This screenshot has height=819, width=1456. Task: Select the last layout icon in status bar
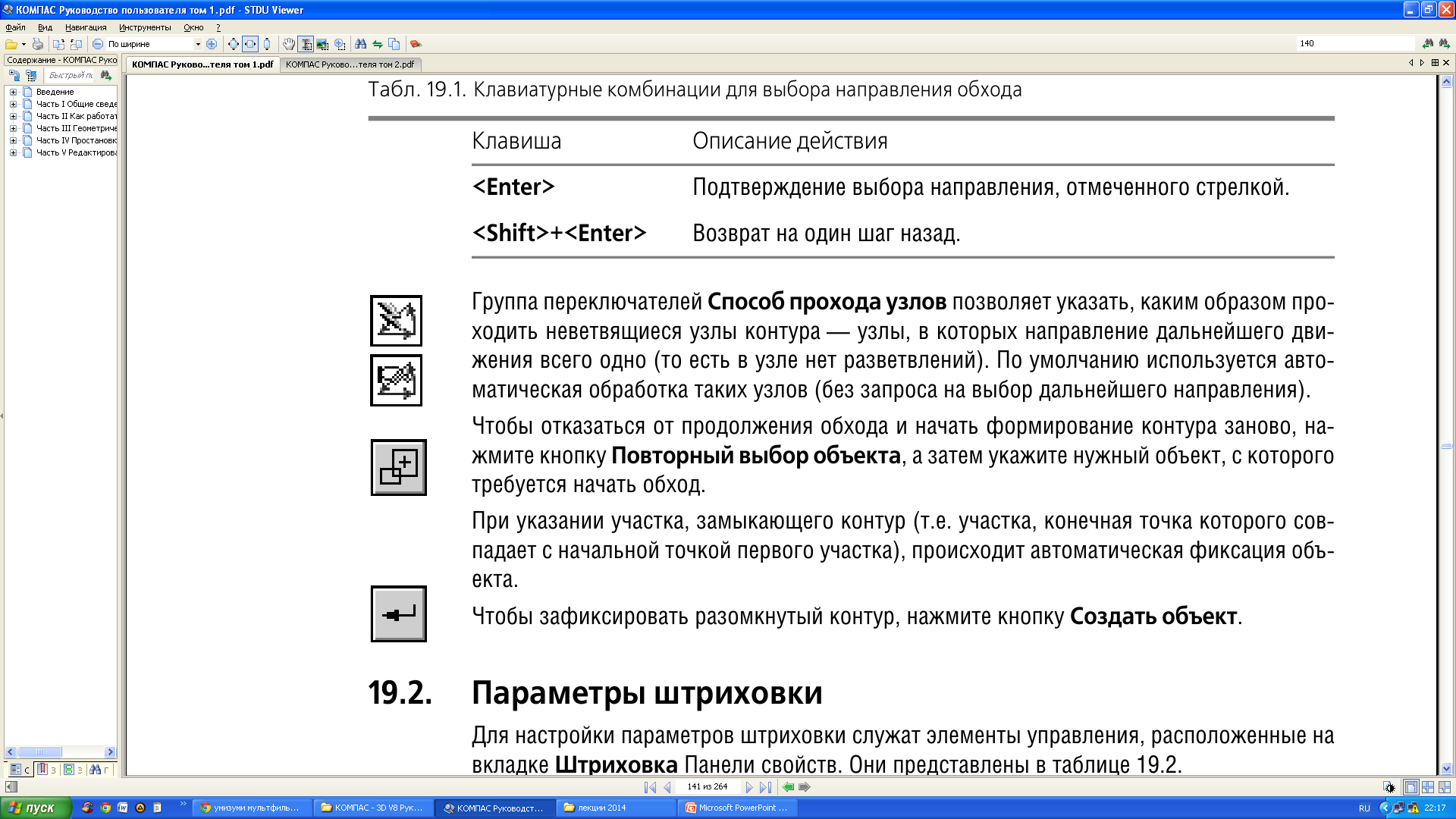click(x=1445, y=787)
